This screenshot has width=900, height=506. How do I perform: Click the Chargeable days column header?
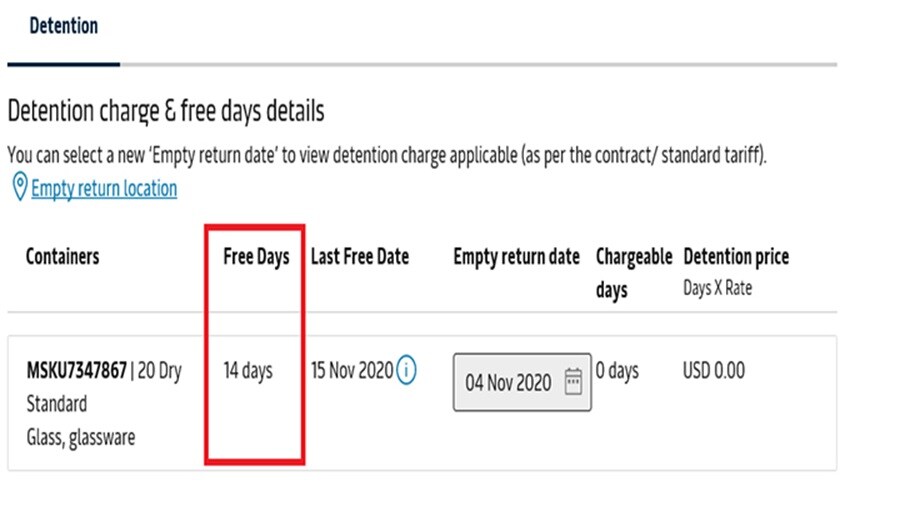[x=634, y=272]
